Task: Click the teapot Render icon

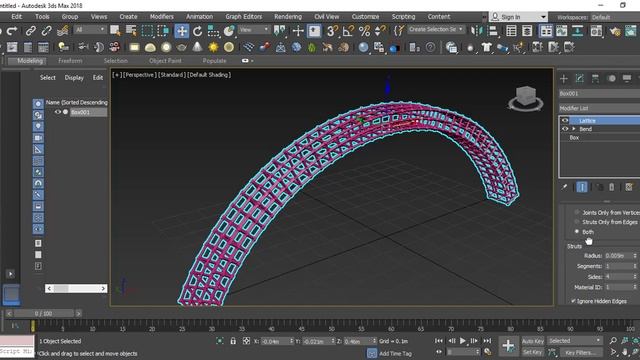Action: click(615, 31)
